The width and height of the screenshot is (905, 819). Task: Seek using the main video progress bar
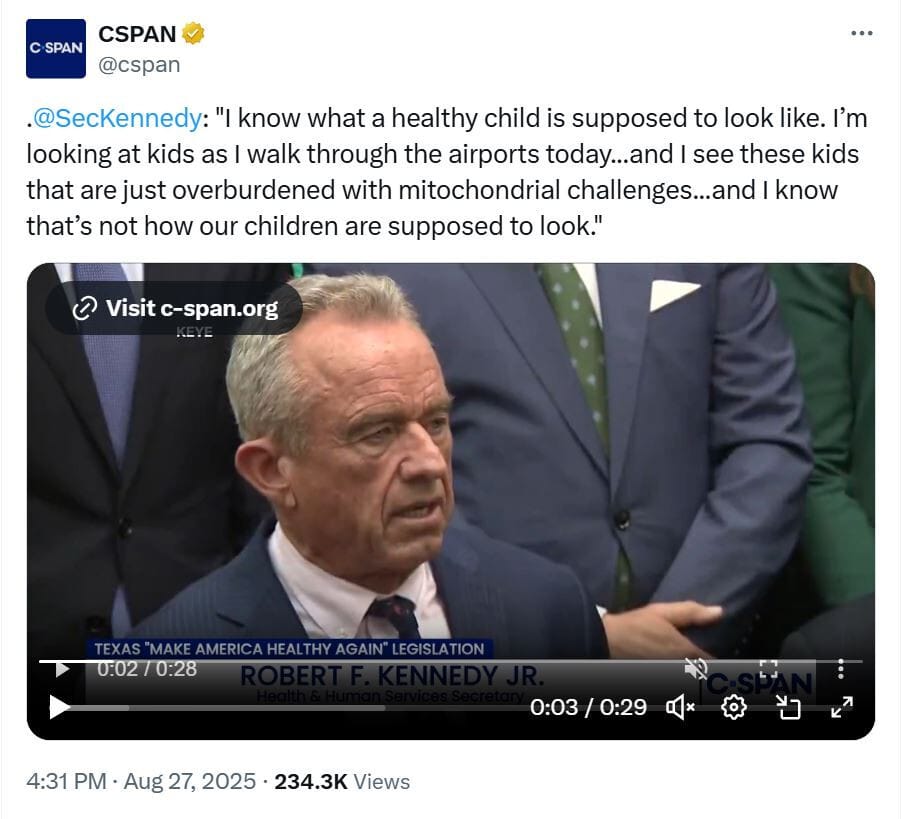227,708
